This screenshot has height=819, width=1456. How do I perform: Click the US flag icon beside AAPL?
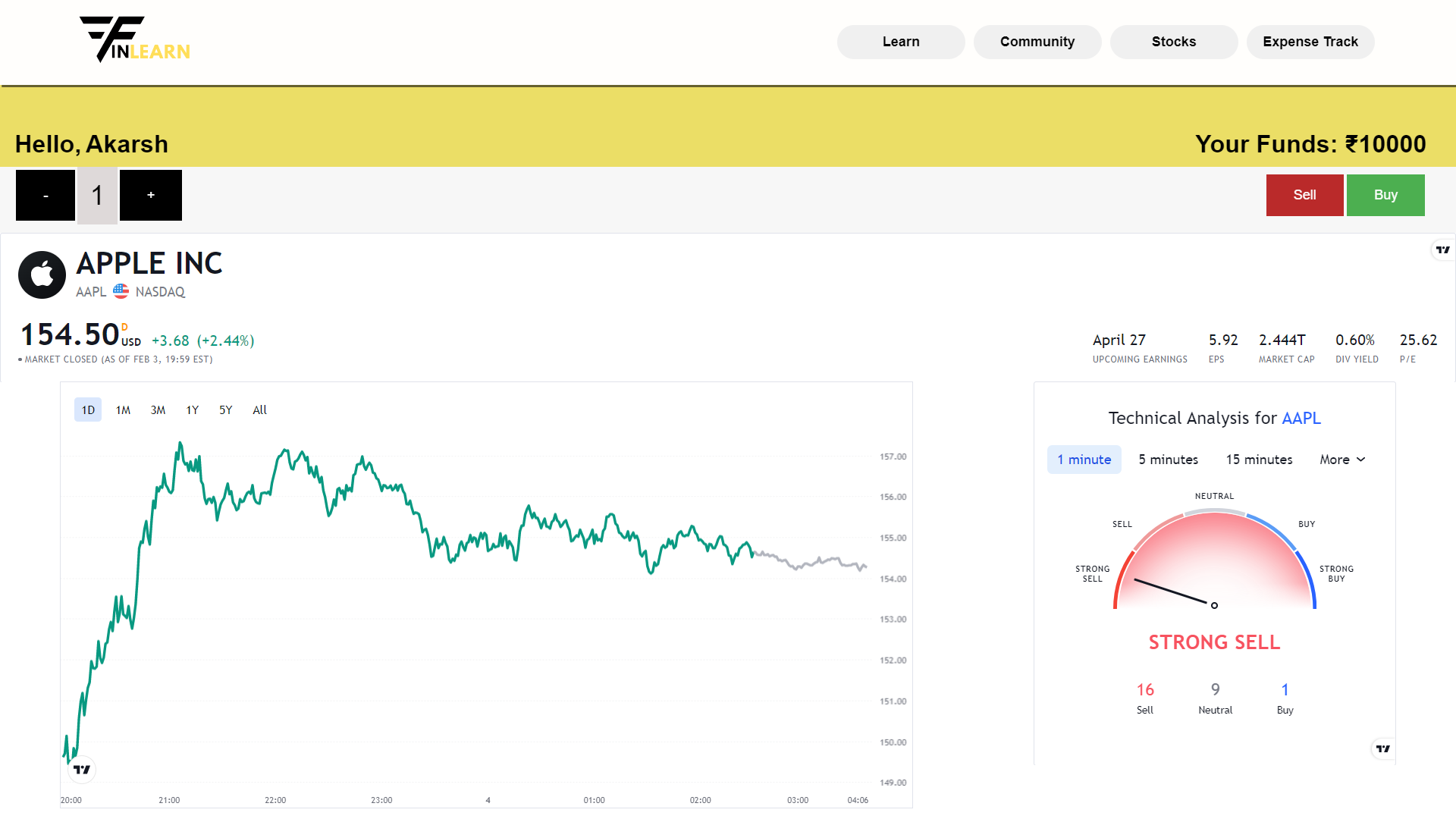[x=121, y=291]
